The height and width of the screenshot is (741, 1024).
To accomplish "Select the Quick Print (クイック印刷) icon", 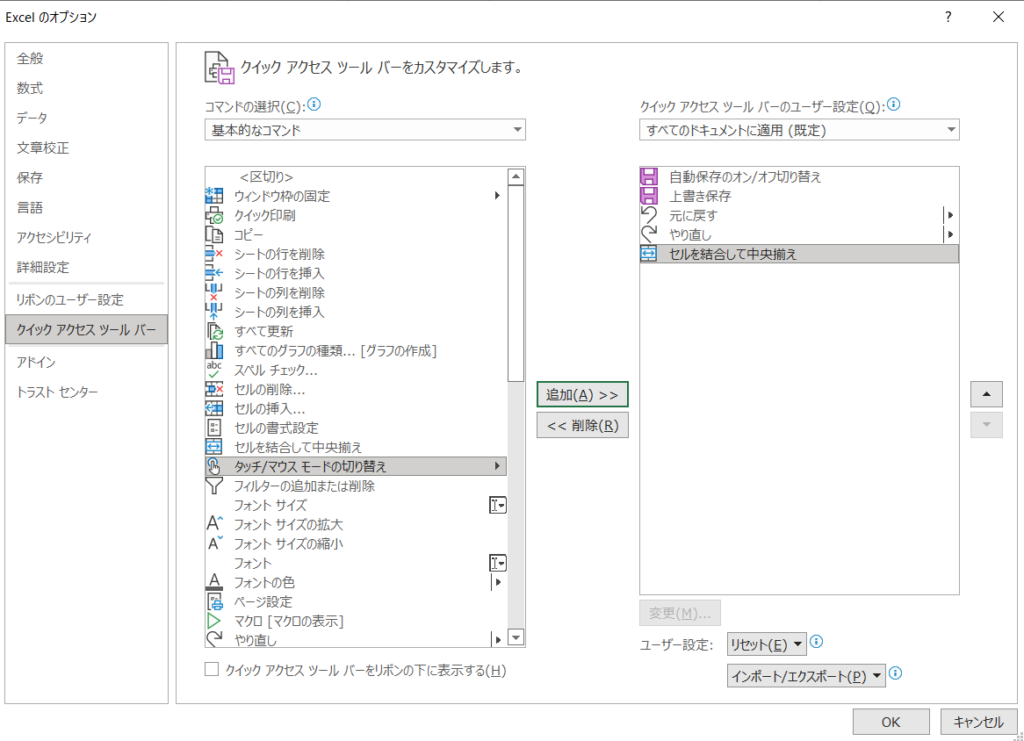I will point(213,215).
